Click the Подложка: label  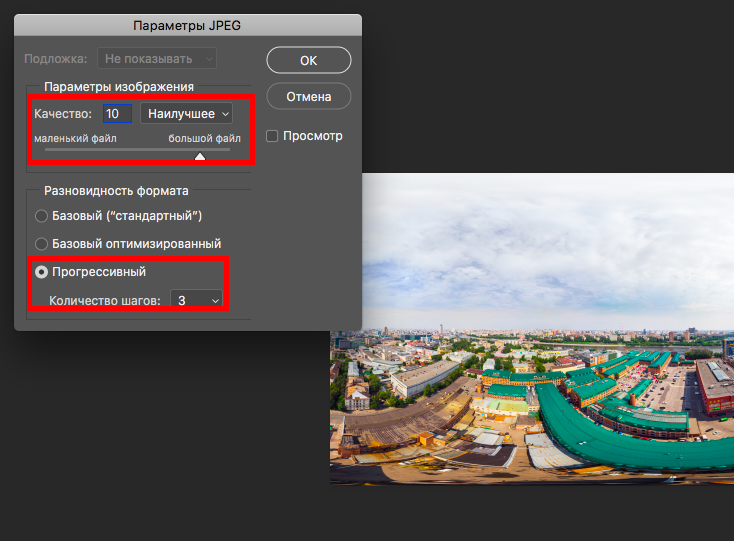pyautogui.click(x=56, y=59)
